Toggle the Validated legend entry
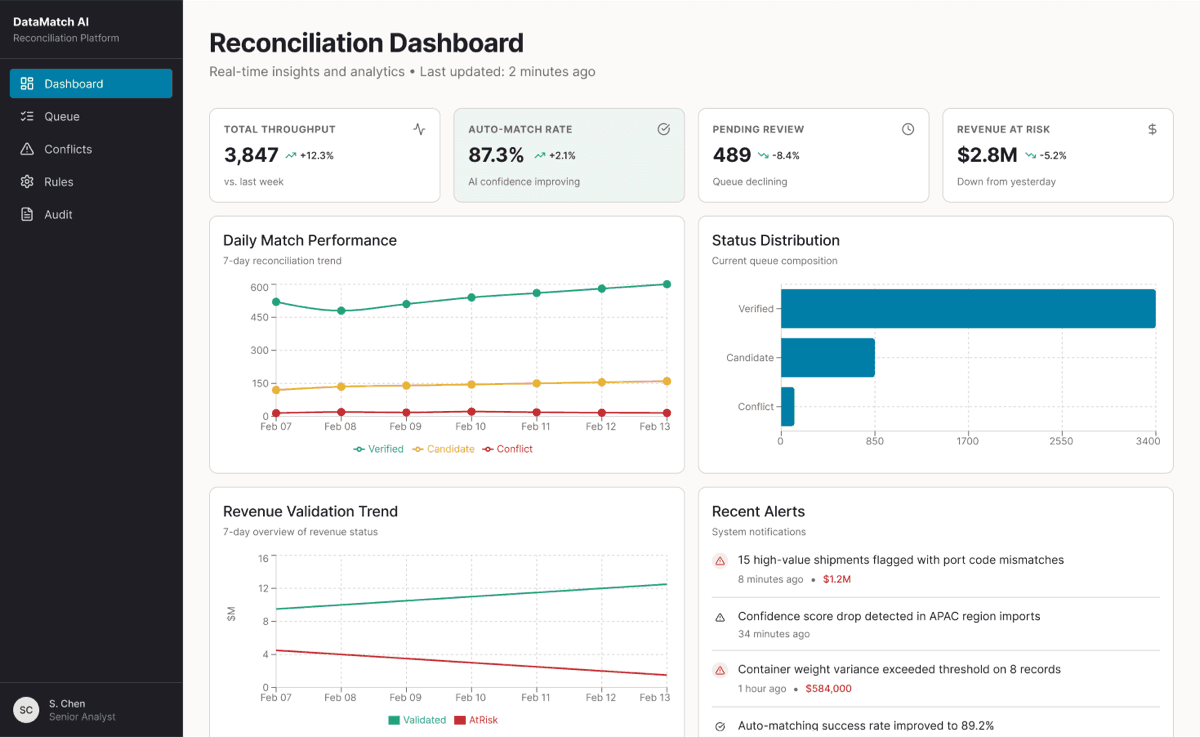The width and height of the screenshot is (1200, 737). coord(417,720)
